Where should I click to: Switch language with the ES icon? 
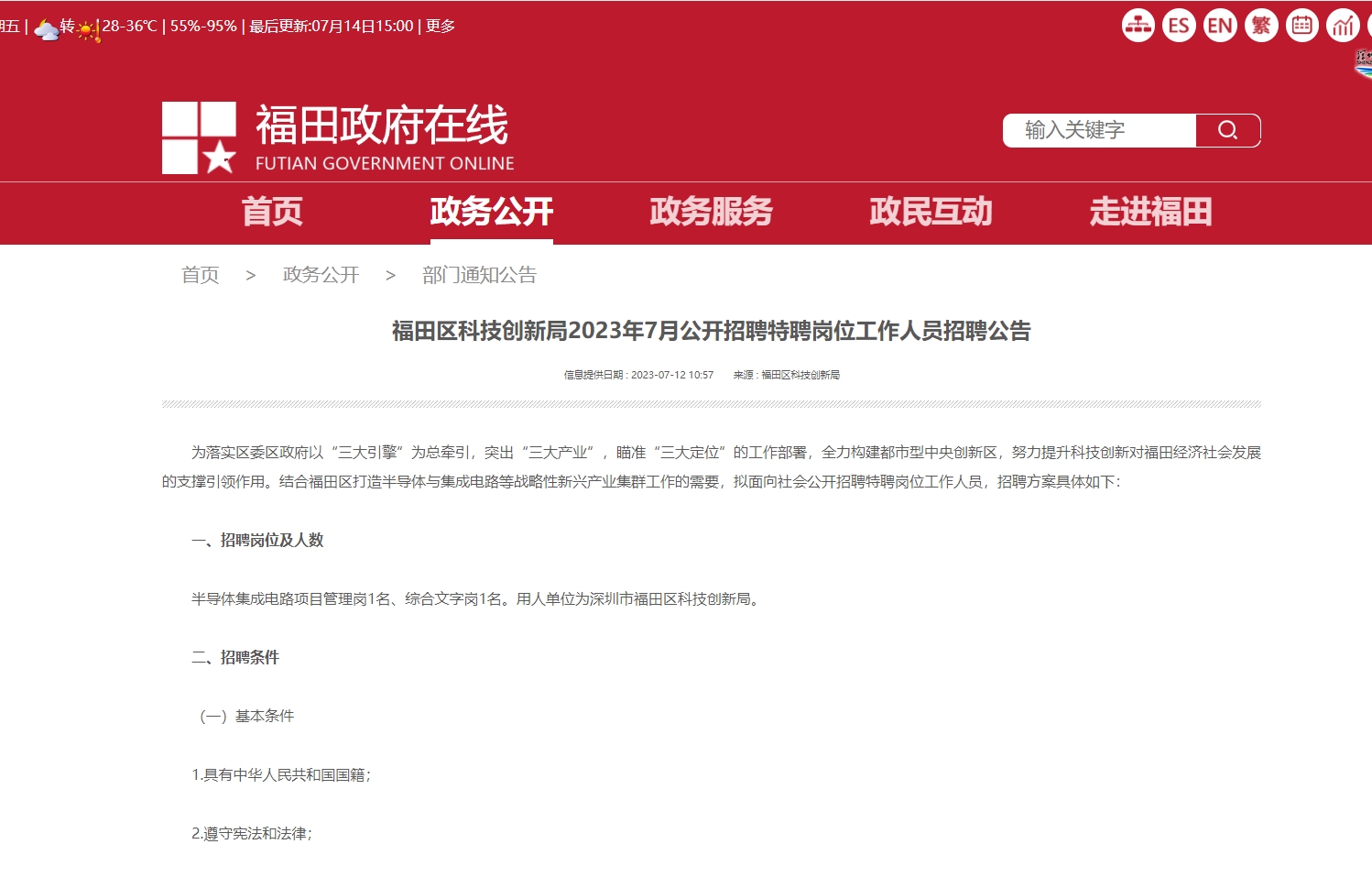1179,26
